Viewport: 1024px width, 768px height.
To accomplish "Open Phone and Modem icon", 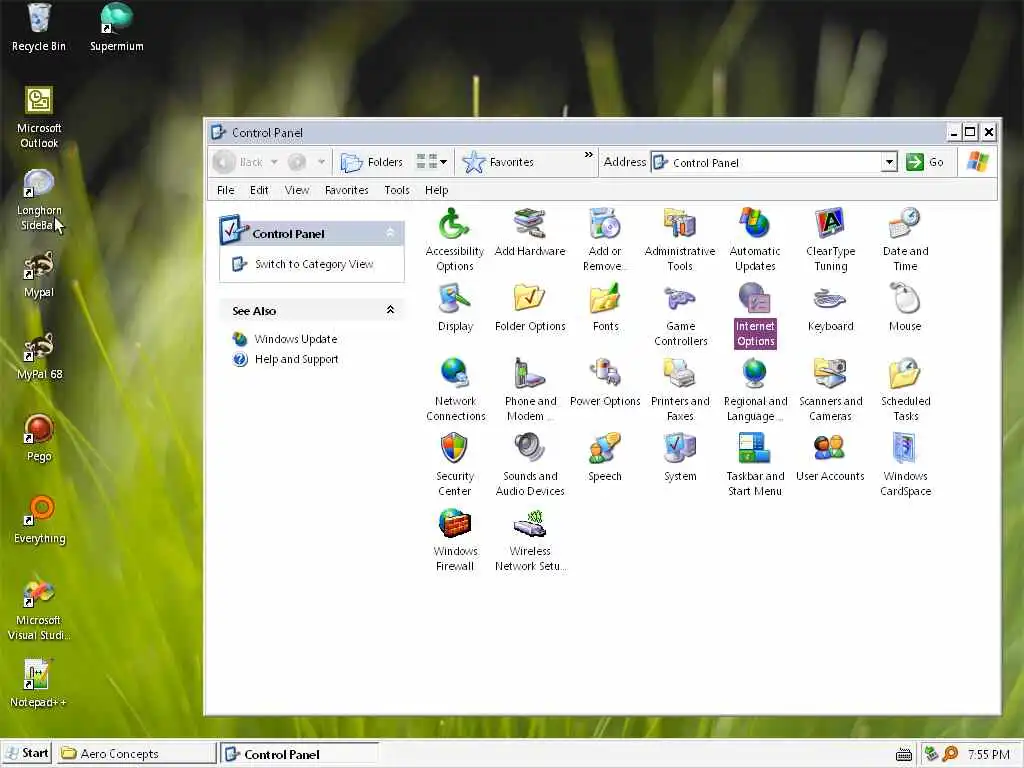I will coord(530,390).
